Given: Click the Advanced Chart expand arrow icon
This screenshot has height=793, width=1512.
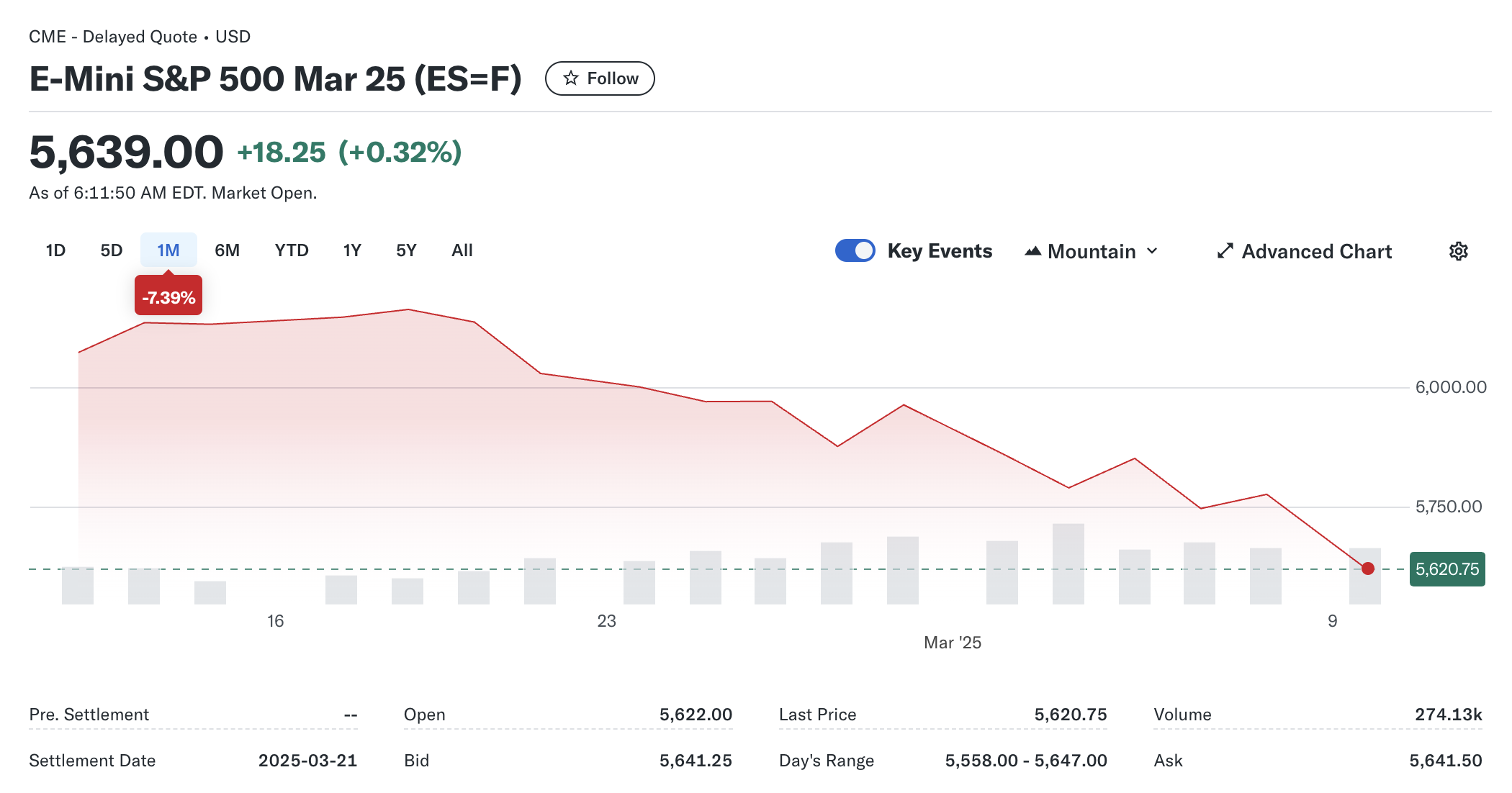Looking at the screenshot, I should click(1225, 251).
